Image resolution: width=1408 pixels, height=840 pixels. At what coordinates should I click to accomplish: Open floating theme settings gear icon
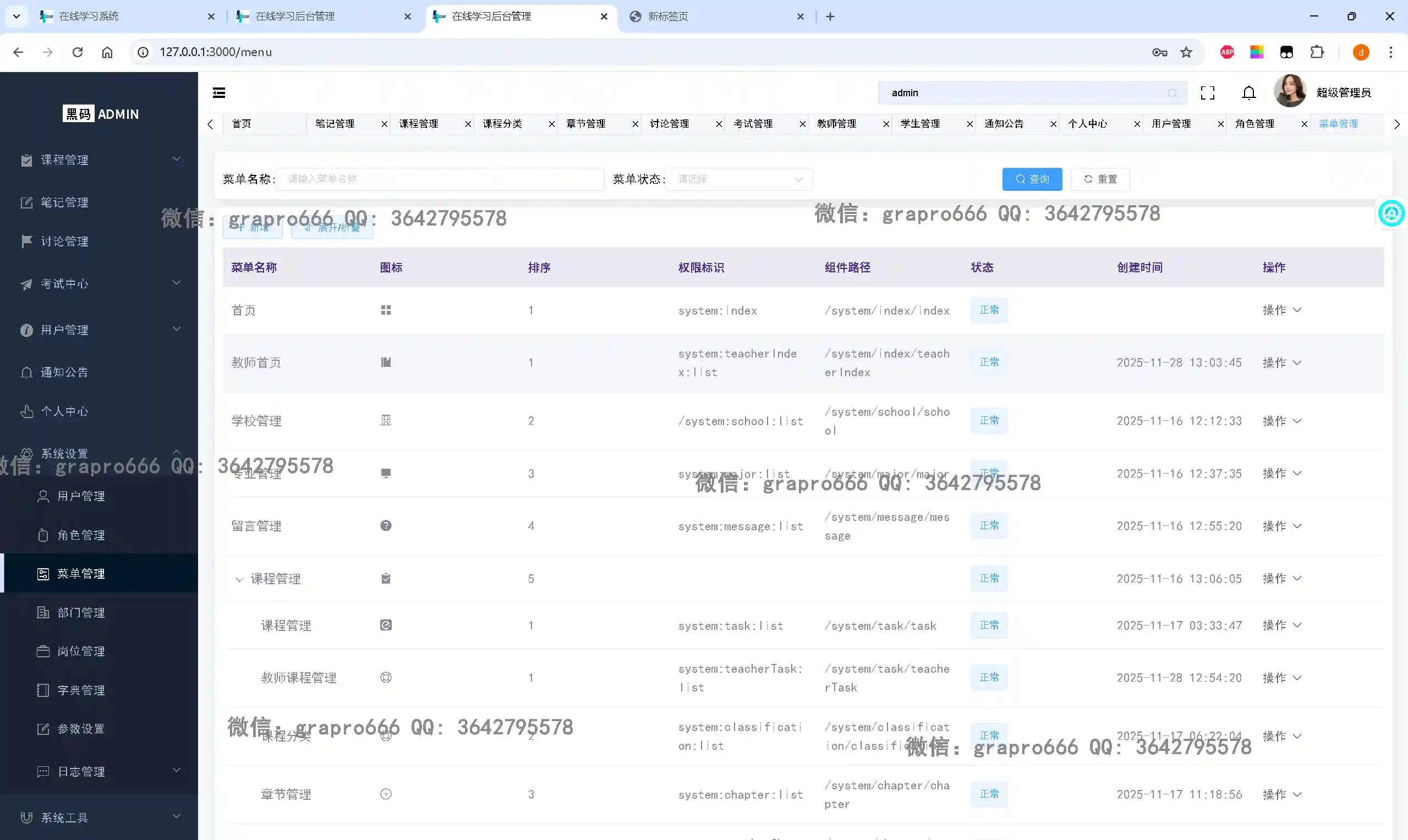[x=1391, y=213]
